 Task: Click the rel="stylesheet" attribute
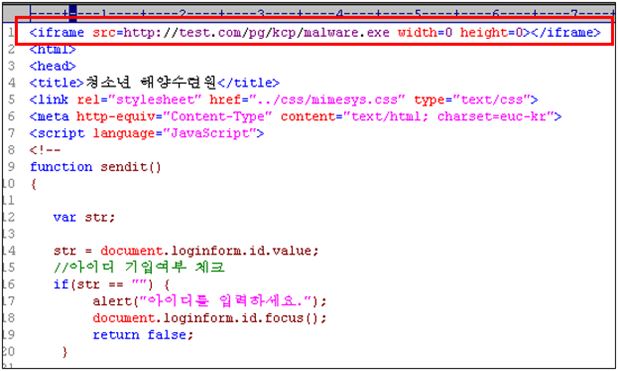click(139, 99)
